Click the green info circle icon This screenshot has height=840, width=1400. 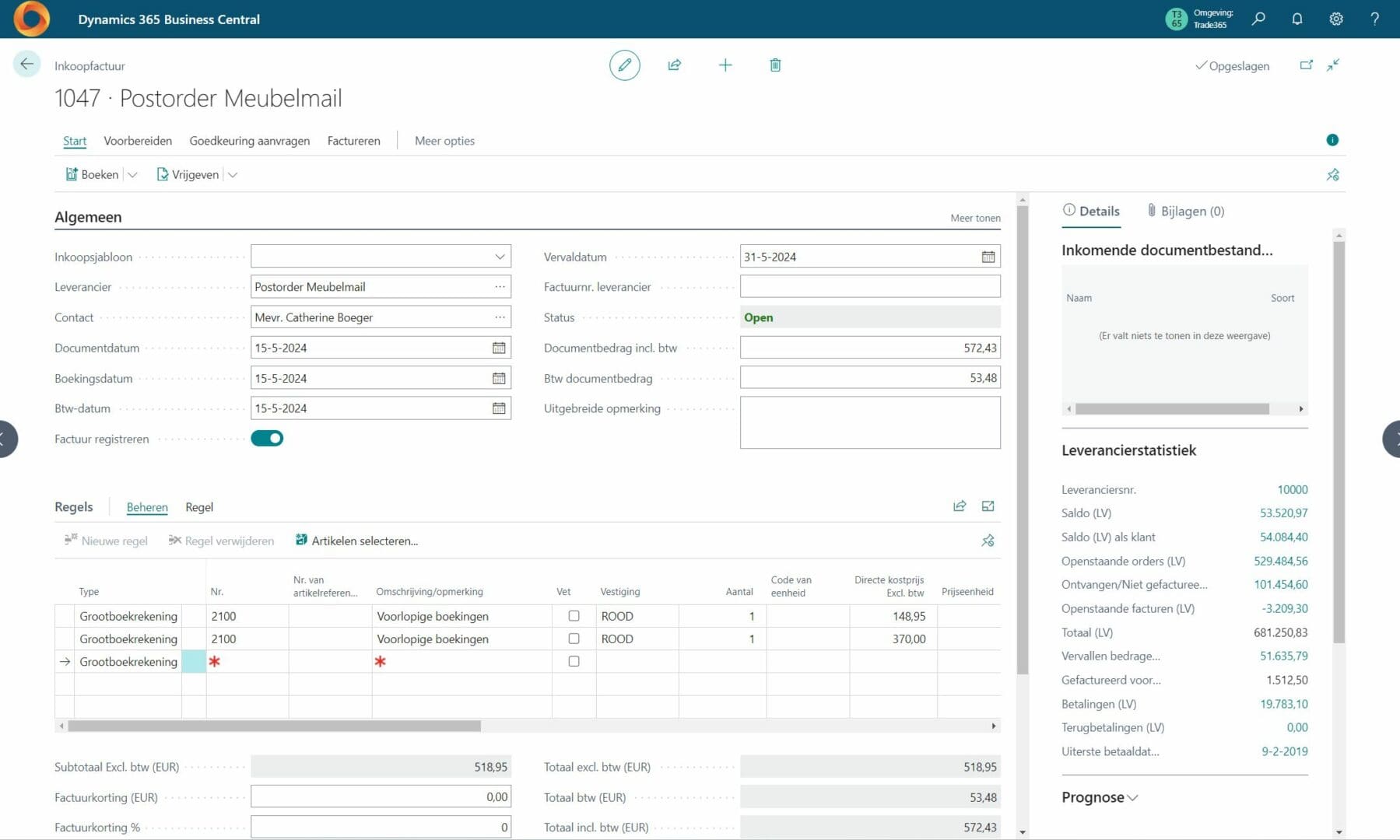tap(1332, 140)
